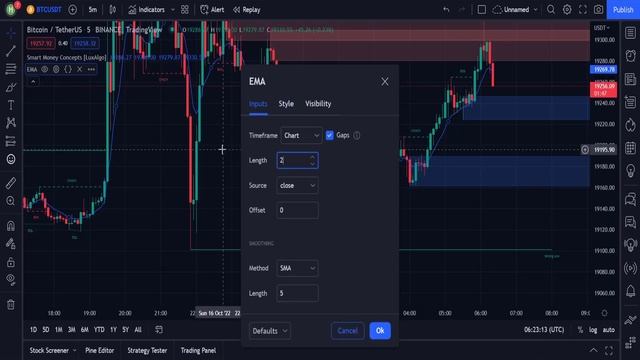This screenshot has height=360, width=640.
Task: Open the layout selector grid icon
Action: point(185,10)
